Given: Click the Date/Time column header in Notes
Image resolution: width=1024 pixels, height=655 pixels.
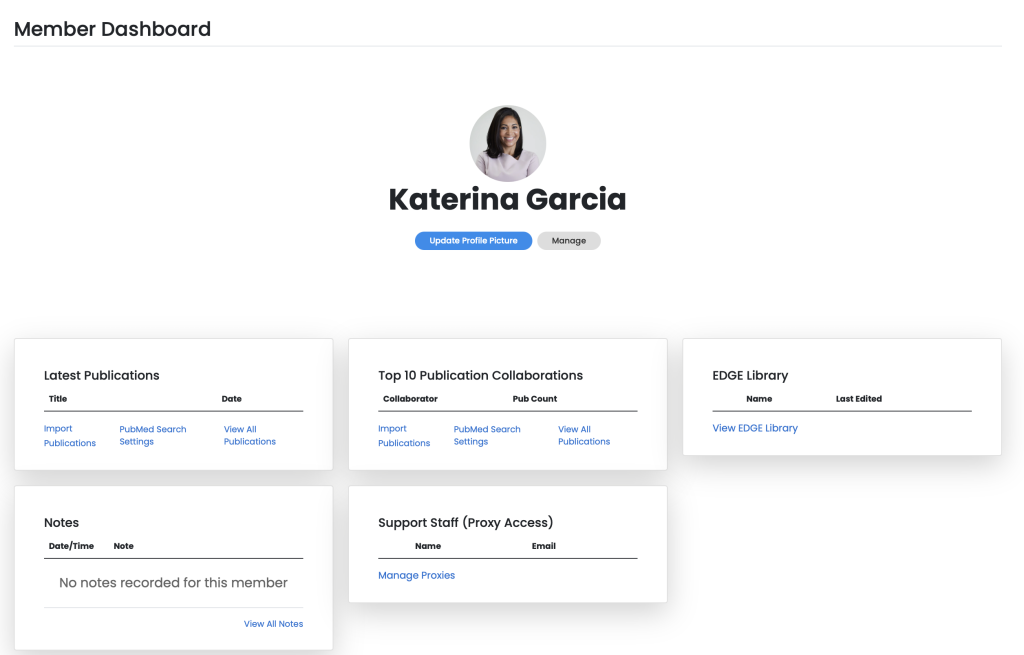Looking at the screenshot, I should pos(69,546).
